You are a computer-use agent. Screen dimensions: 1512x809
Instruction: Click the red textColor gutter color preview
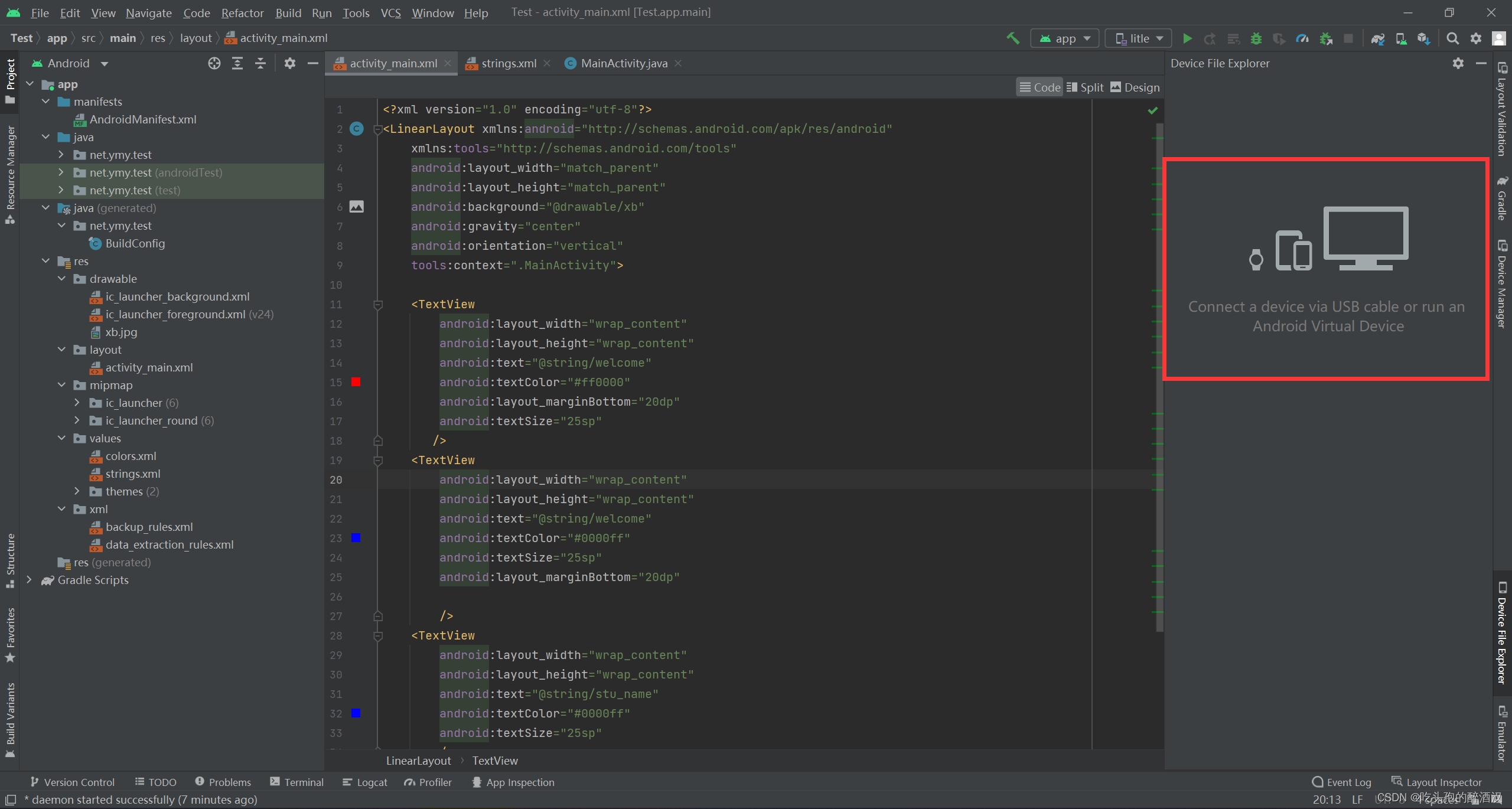click(x=356, y=382)
